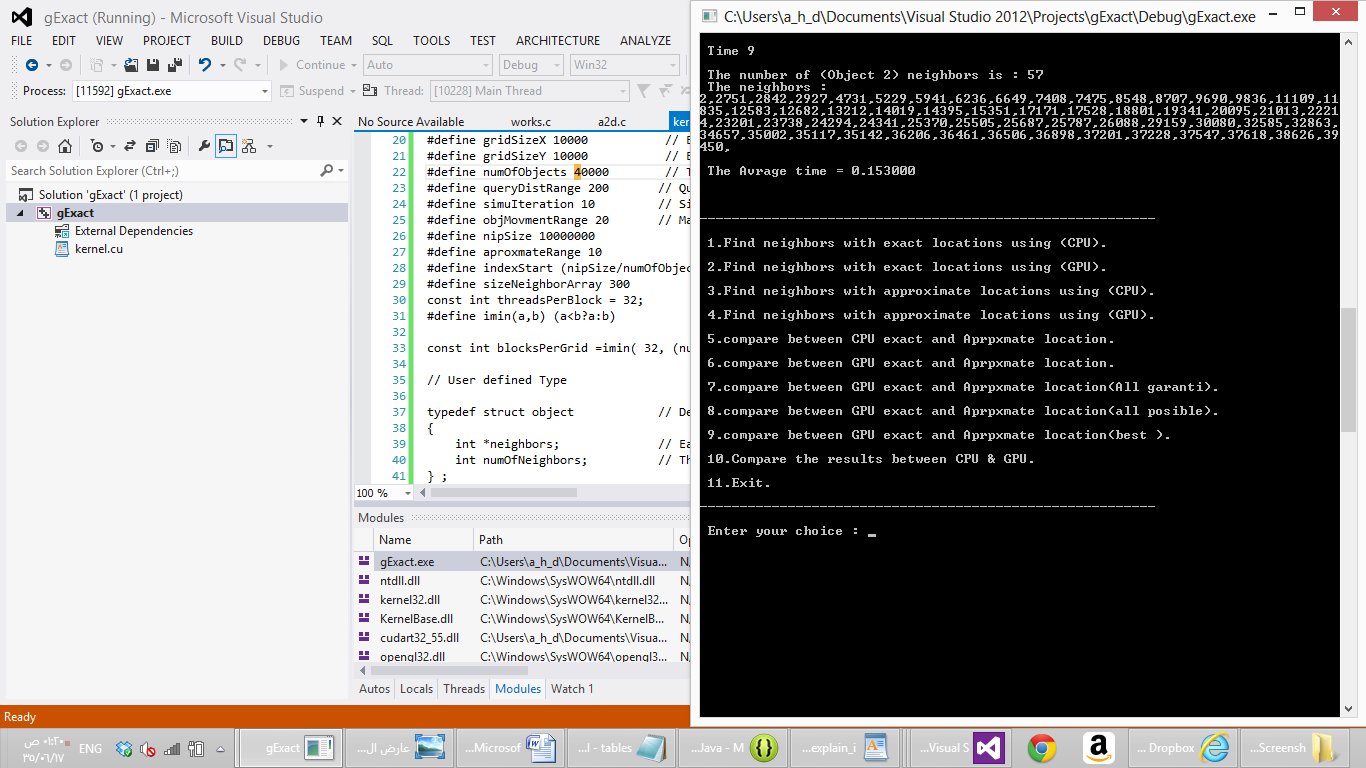The width and height of the screenshot is (1366, 768).
Task: Select cudart32_55.dll row in Modules
Action: 522,638
